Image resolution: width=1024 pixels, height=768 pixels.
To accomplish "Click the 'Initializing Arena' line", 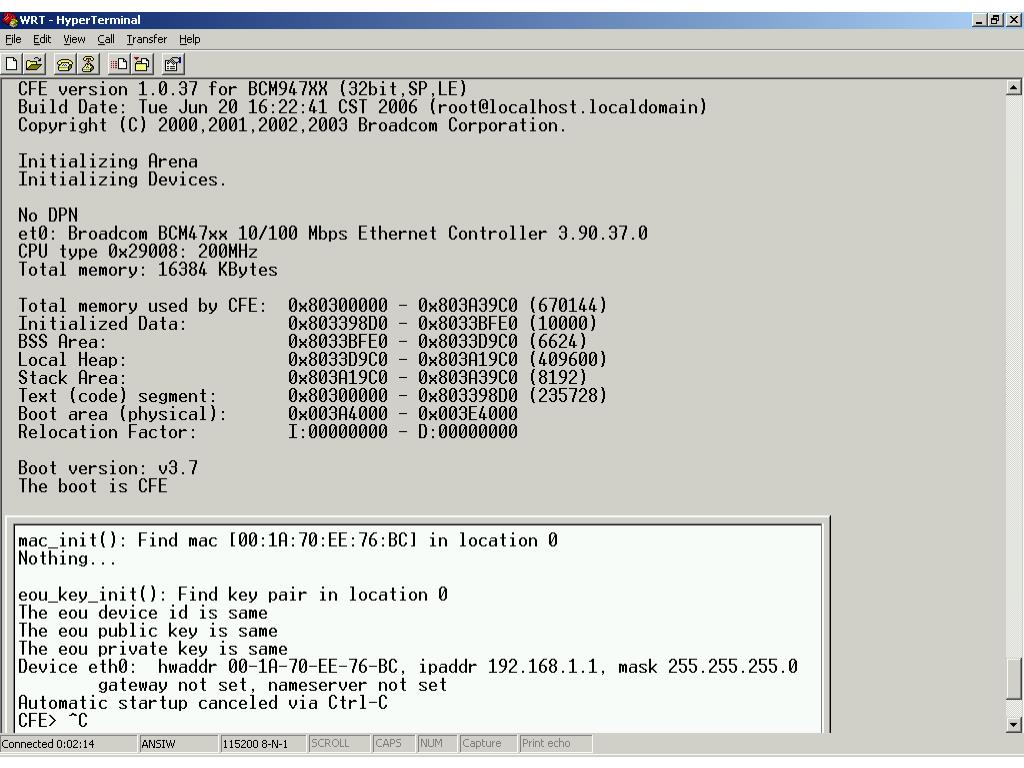I will [107, 161].
